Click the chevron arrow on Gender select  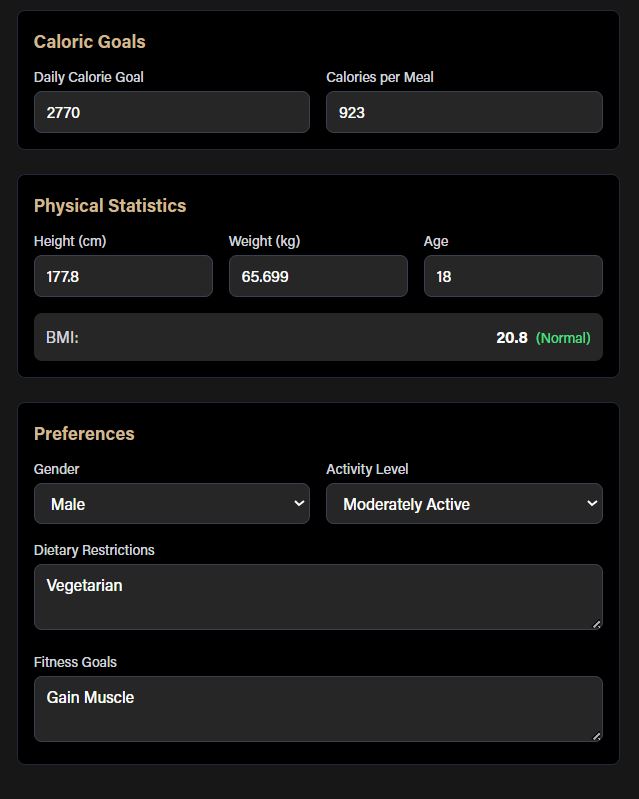click(x=298, y=503)
